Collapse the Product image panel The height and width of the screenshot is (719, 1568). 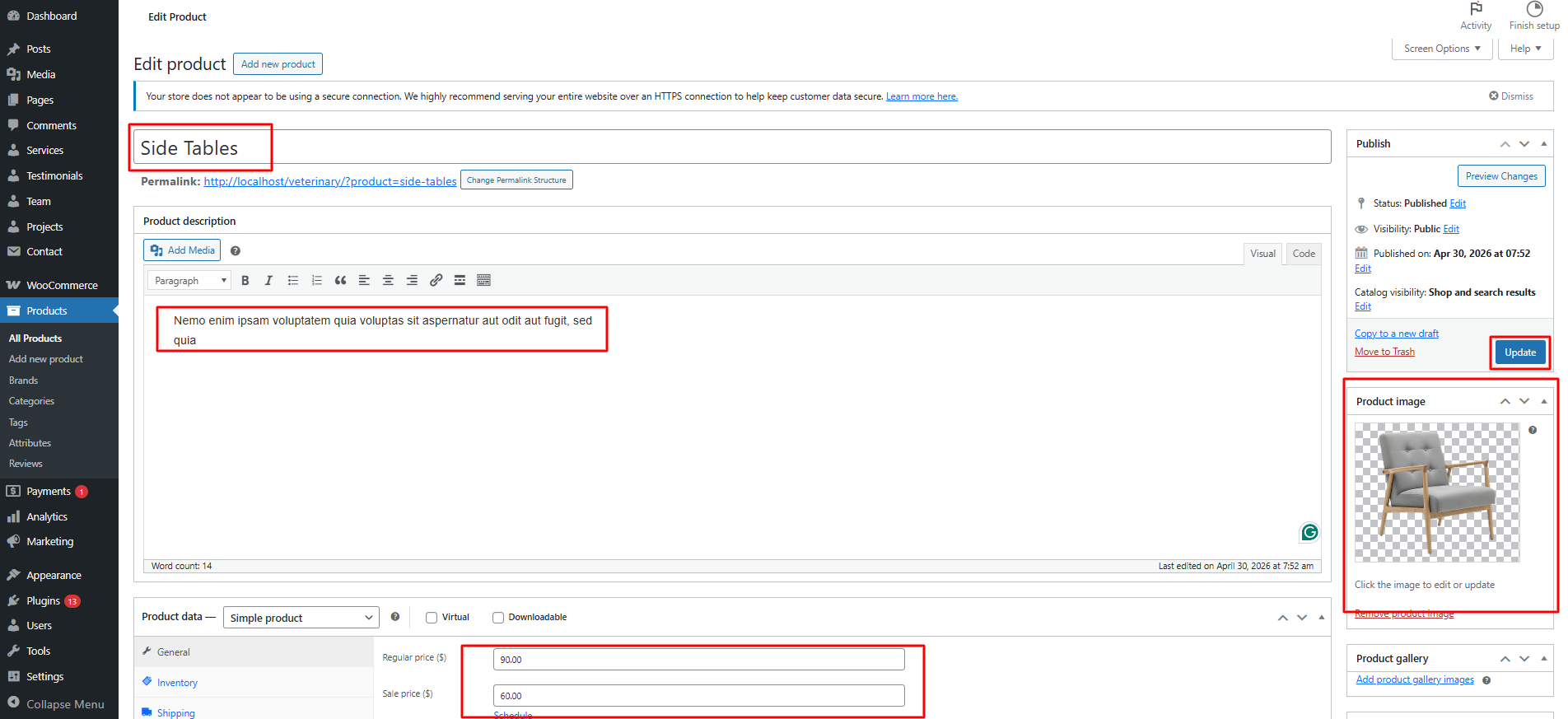click(1544, 401)
